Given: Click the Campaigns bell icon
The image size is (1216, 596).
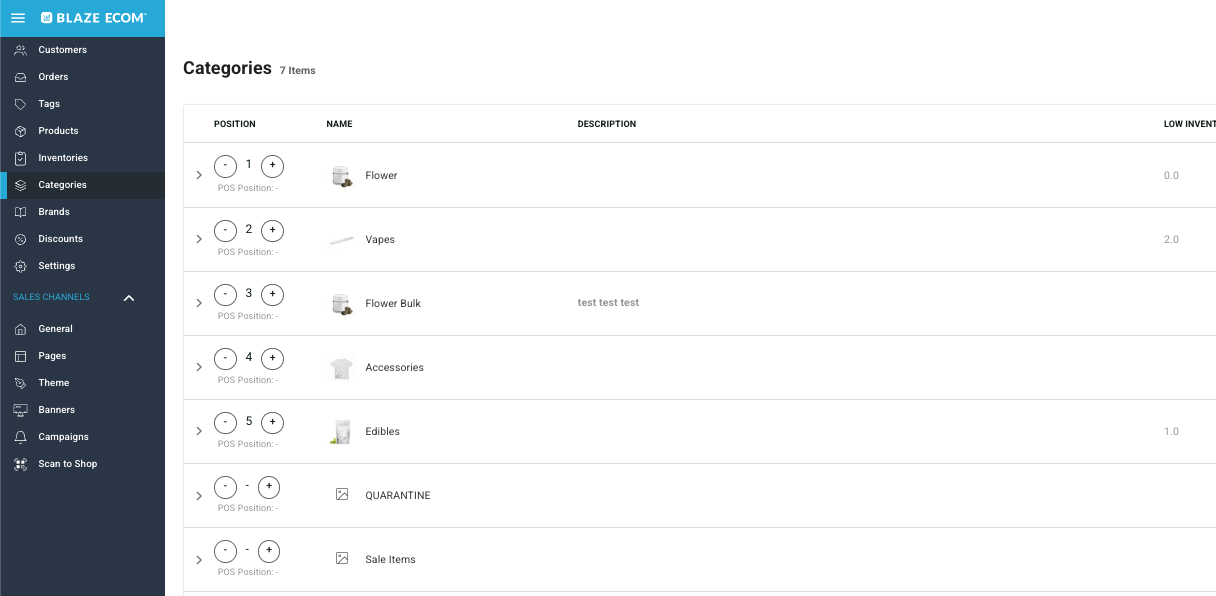Looking at the screenshot, I should 20,437.
